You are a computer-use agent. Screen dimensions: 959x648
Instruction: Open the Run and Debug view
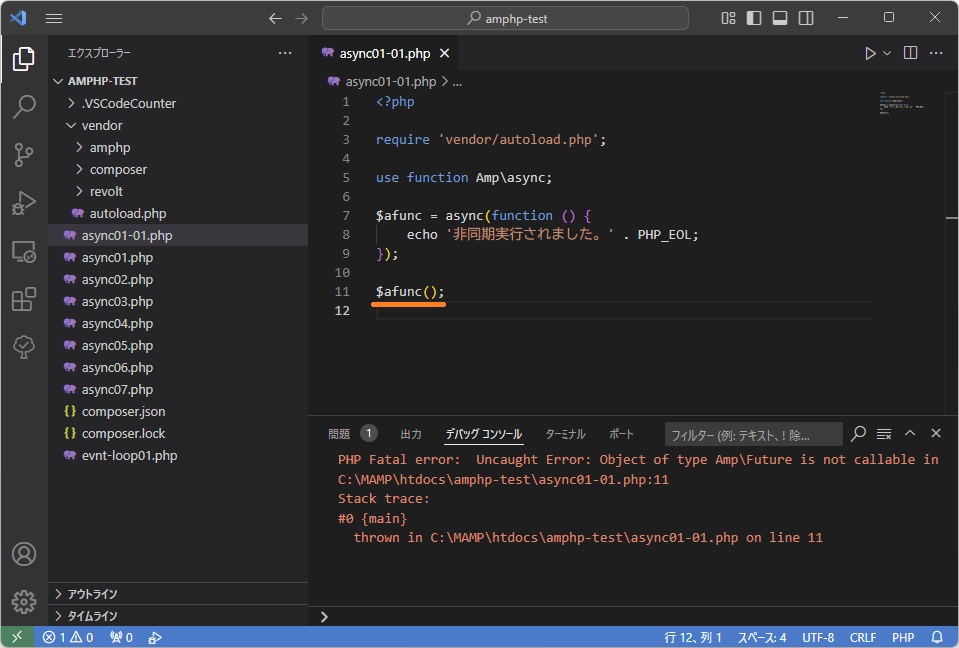pos(24,203)
